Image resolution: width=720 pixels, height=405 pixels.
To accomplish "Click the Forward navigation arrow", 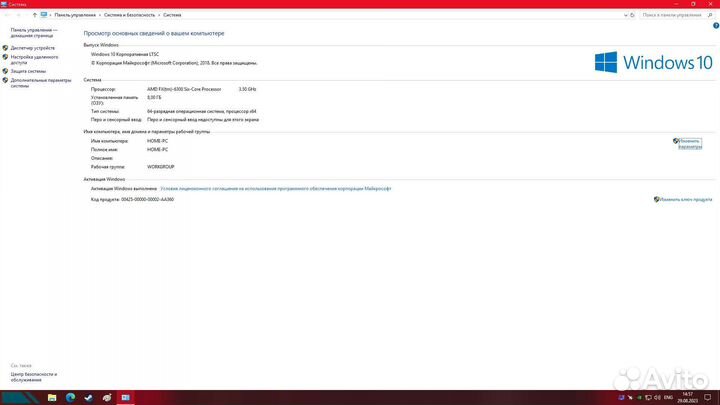I will coord(18,15).
